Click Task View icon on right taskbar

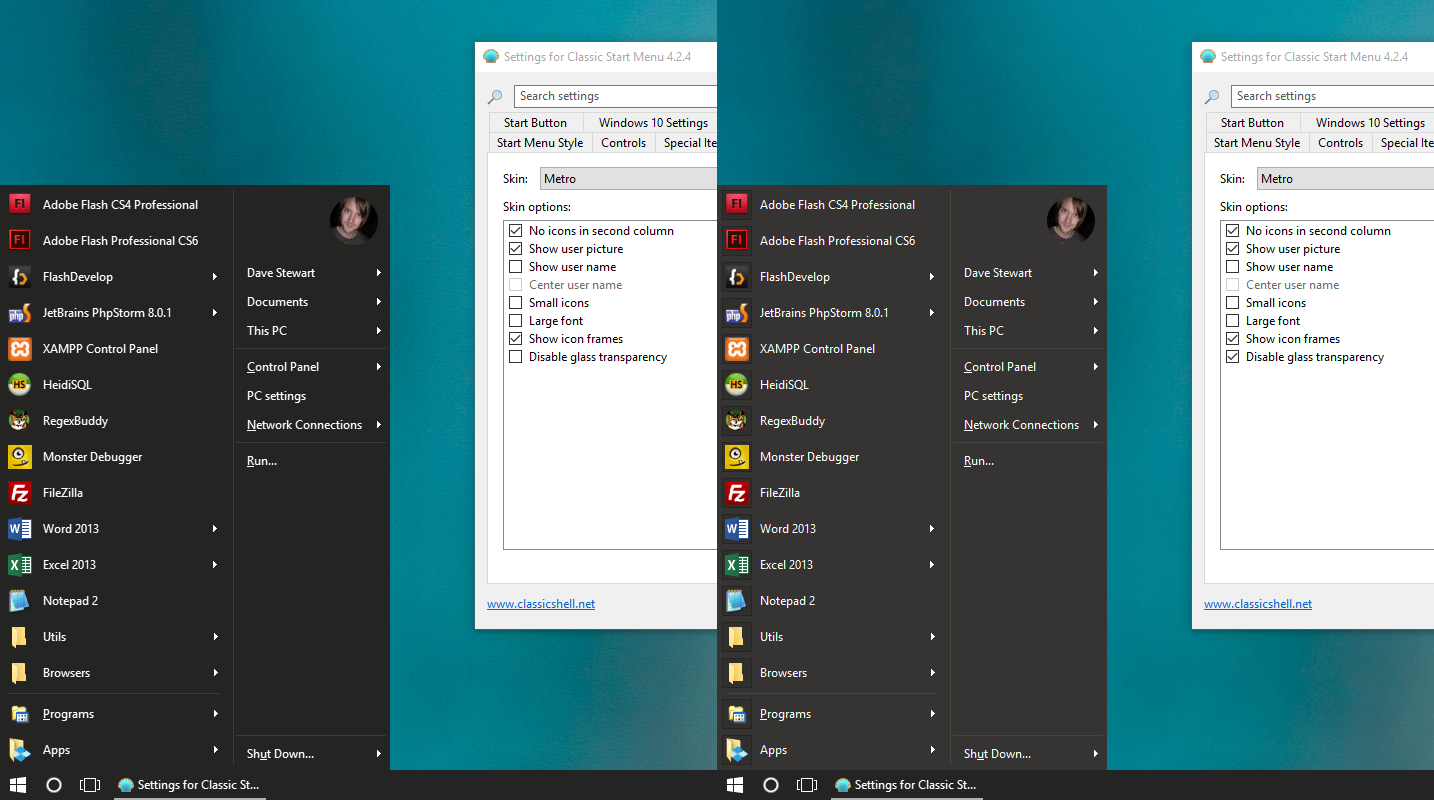coord(807,785)
